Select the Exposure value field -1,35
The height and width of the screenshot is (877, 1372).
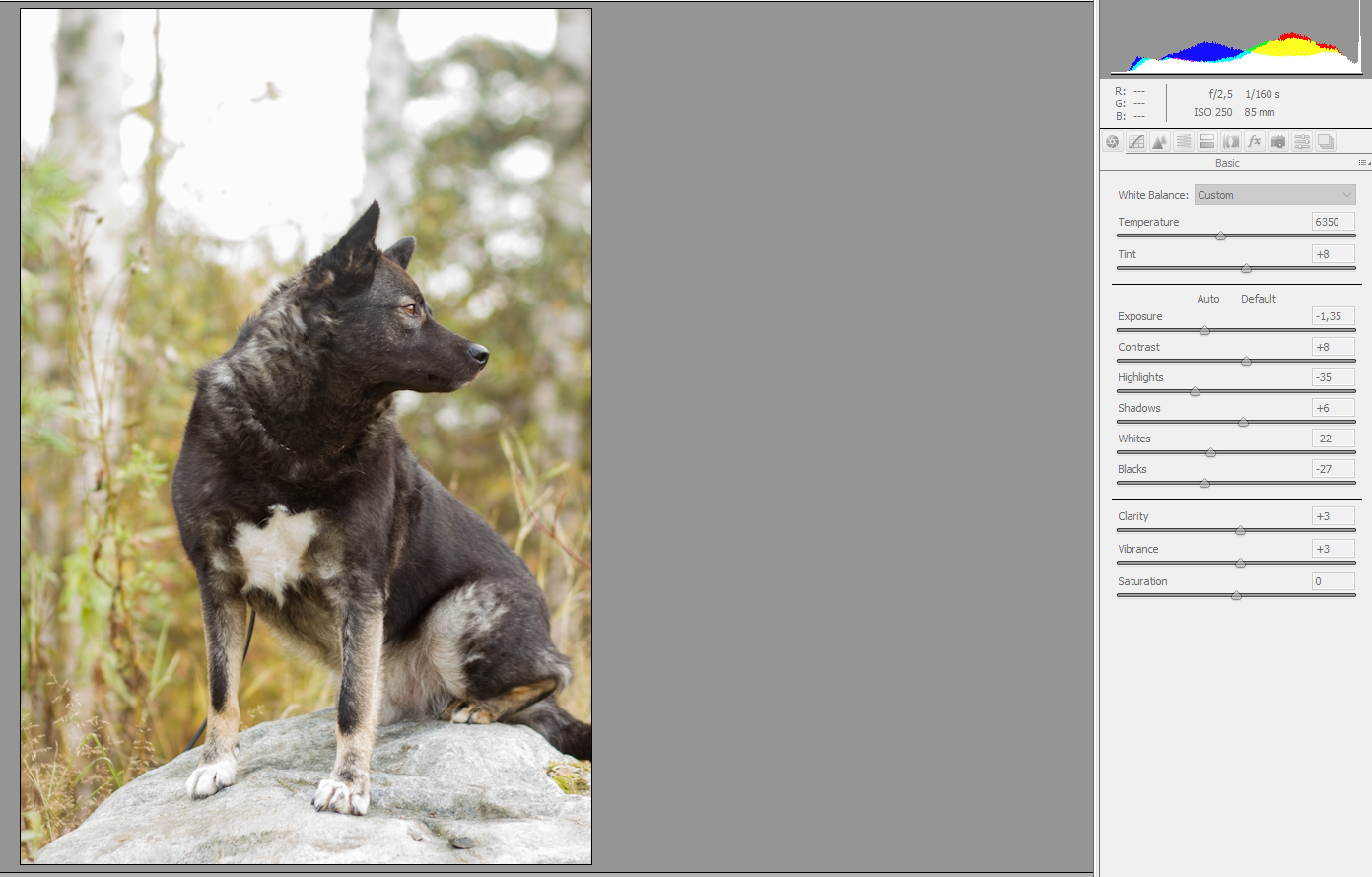point(1333,316)
